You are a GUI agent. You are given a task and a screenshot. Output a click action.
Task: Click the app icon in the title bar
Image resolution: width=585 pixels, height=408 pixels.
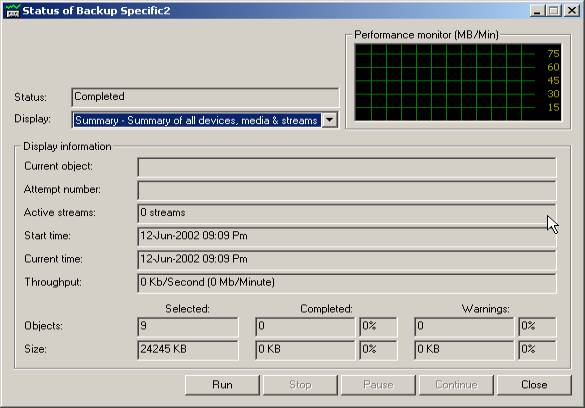point(13,10)
